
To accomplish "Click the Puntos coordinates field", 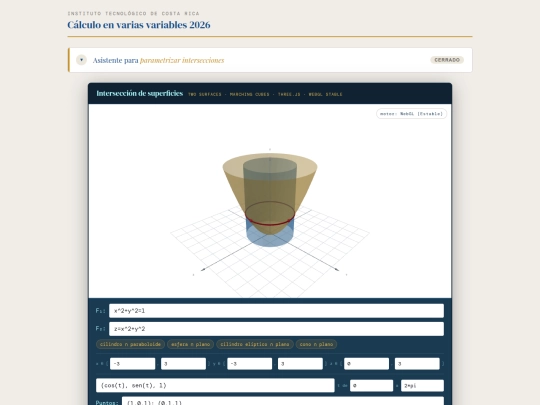I will (x=283, y=401).
